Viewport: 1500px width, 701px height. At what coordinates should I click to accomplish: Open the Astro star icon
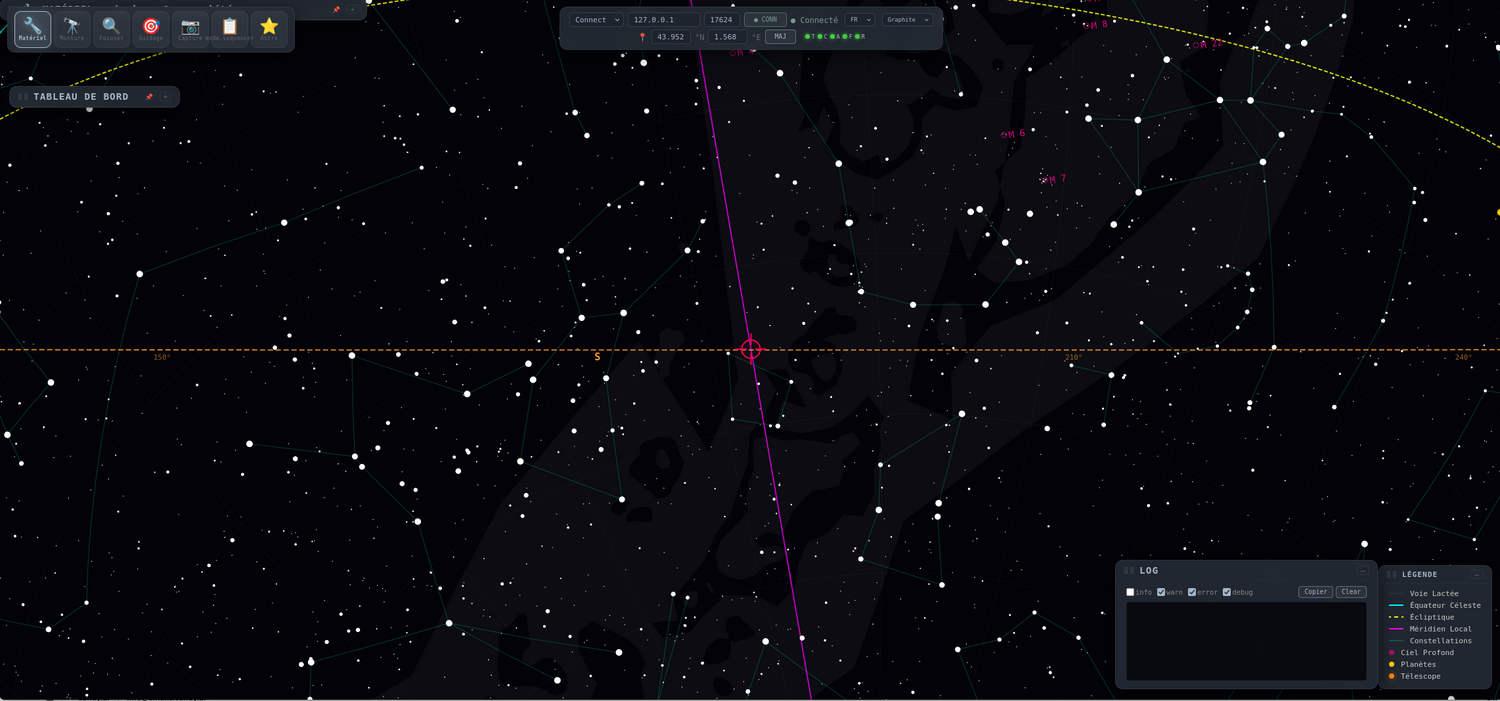[269, 29]
